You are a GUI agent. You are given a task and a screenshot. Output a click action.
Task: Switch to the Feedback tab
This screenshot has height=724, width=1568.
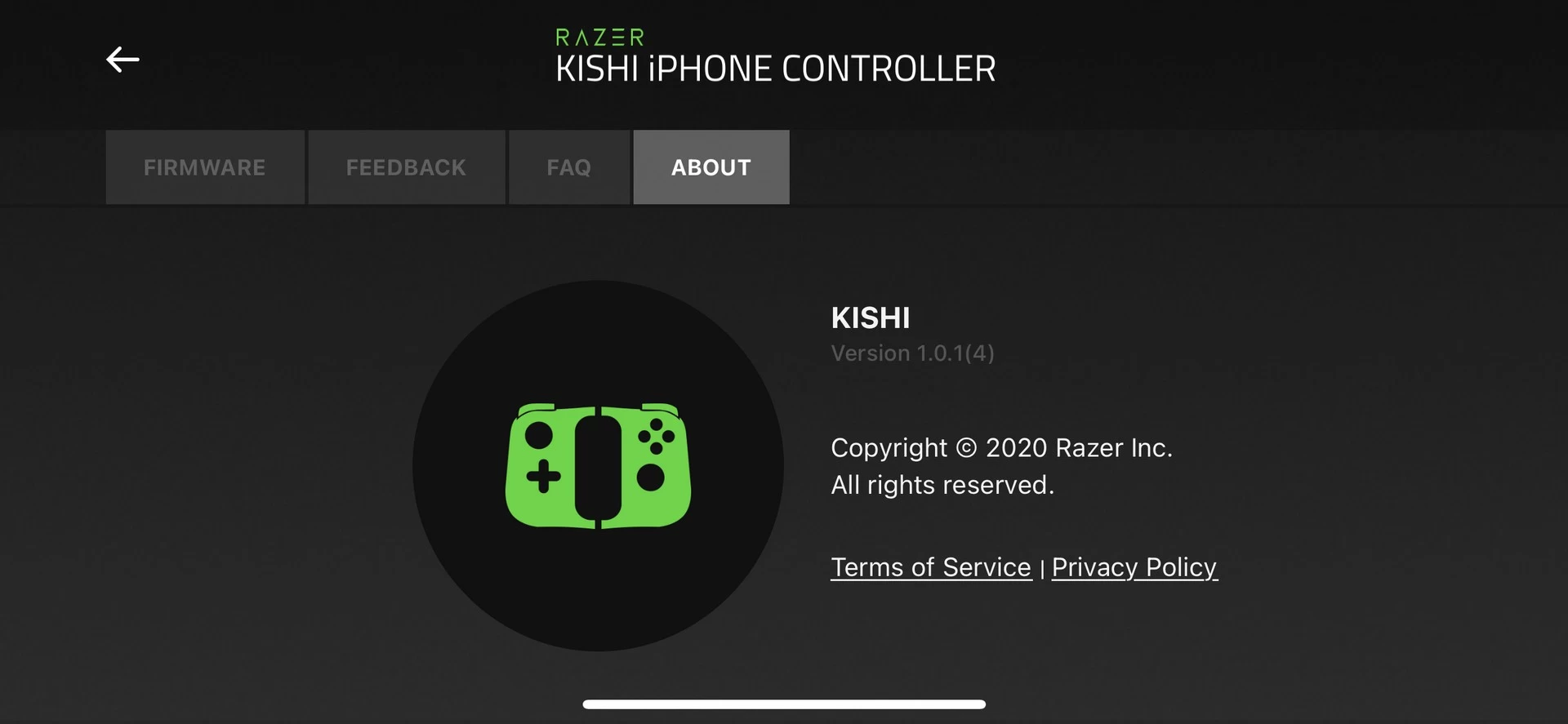click(407, 167)
